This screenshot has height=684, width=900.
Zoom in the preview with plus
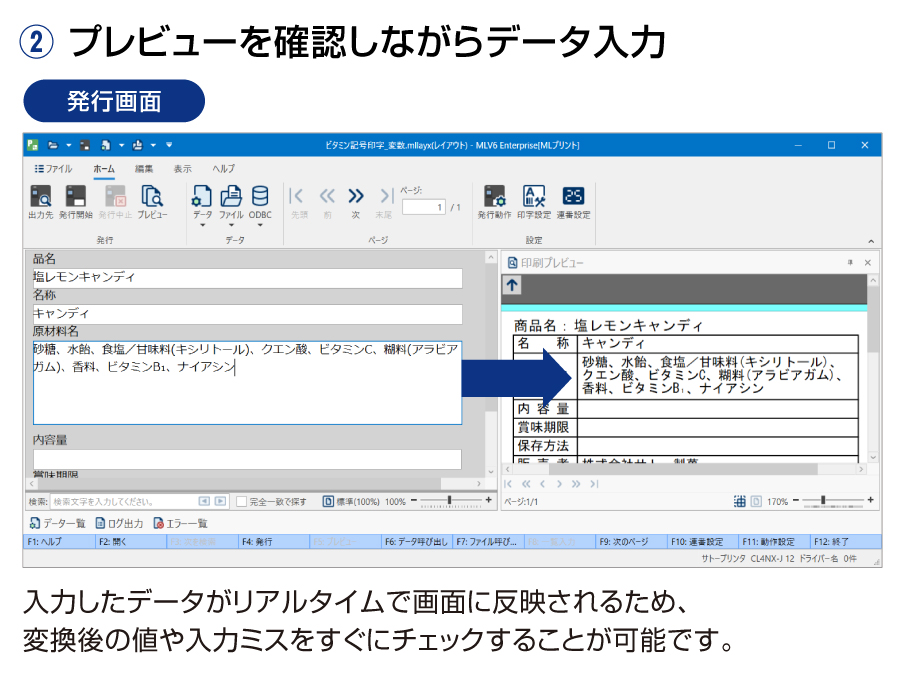[x=871, y=500]
